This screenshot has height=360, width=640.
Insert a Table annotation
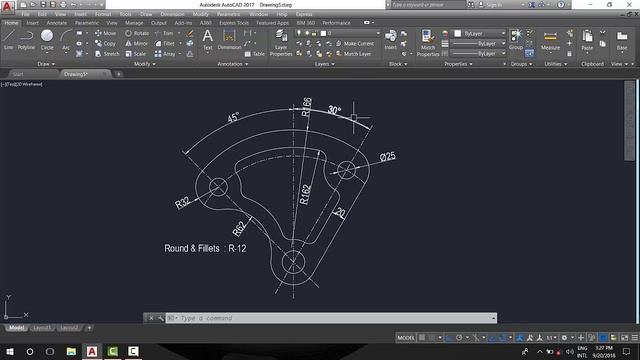click(254, 53)
